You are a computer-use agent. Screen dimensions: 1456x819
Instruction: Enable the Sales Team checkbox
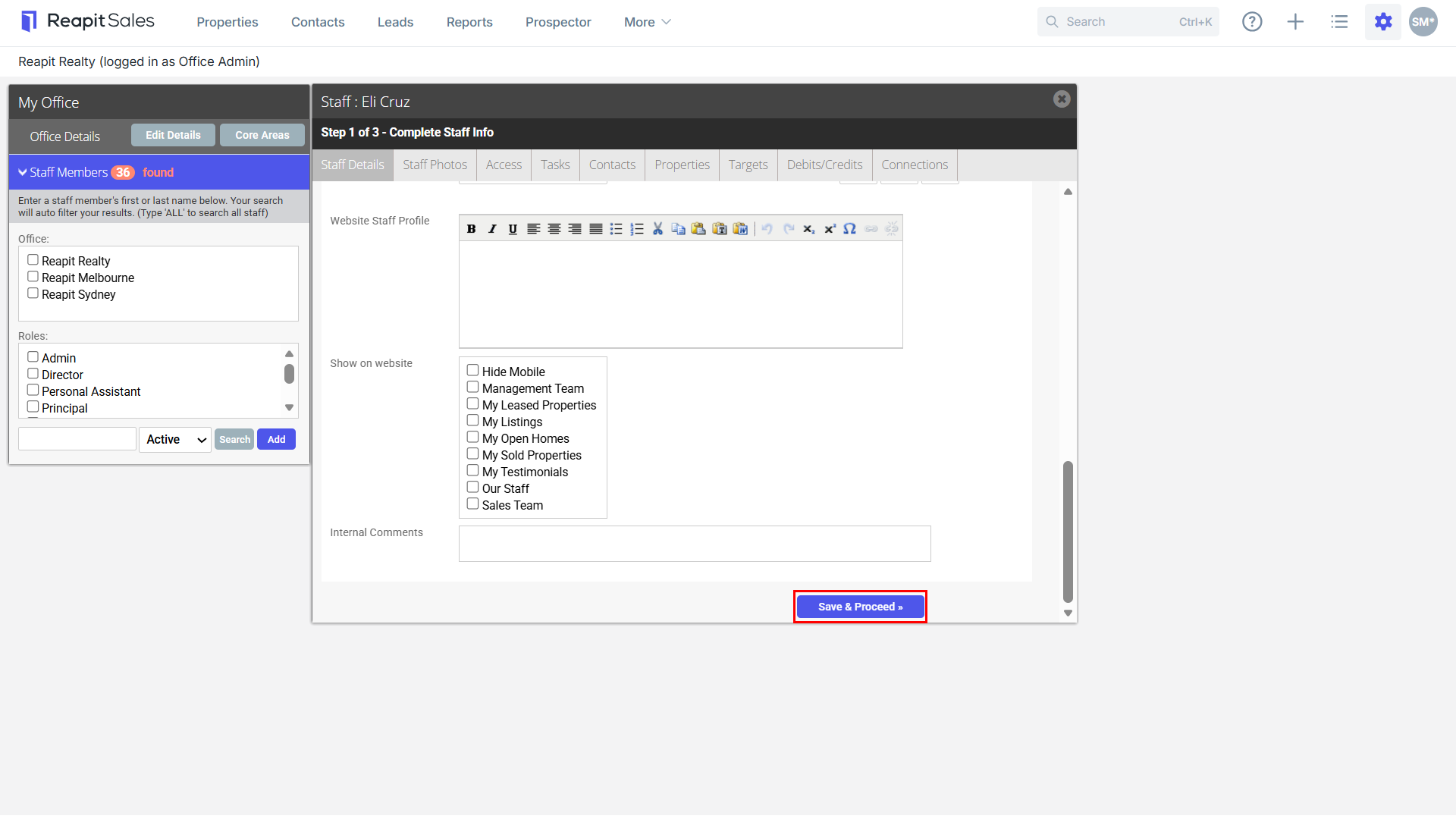click(x=472, y=504)
